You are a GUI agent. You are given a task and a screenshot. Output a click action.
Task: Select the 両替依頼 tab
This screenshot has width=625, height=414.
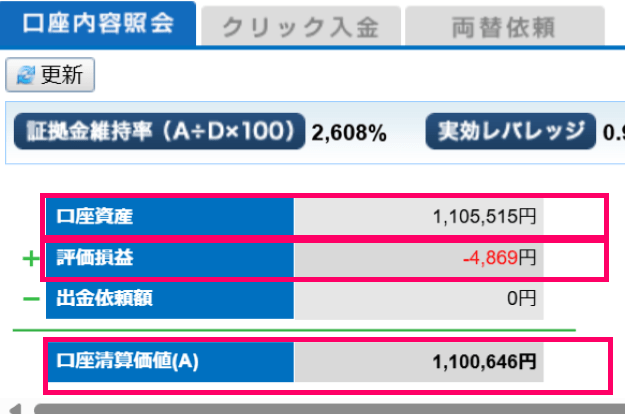503,27
